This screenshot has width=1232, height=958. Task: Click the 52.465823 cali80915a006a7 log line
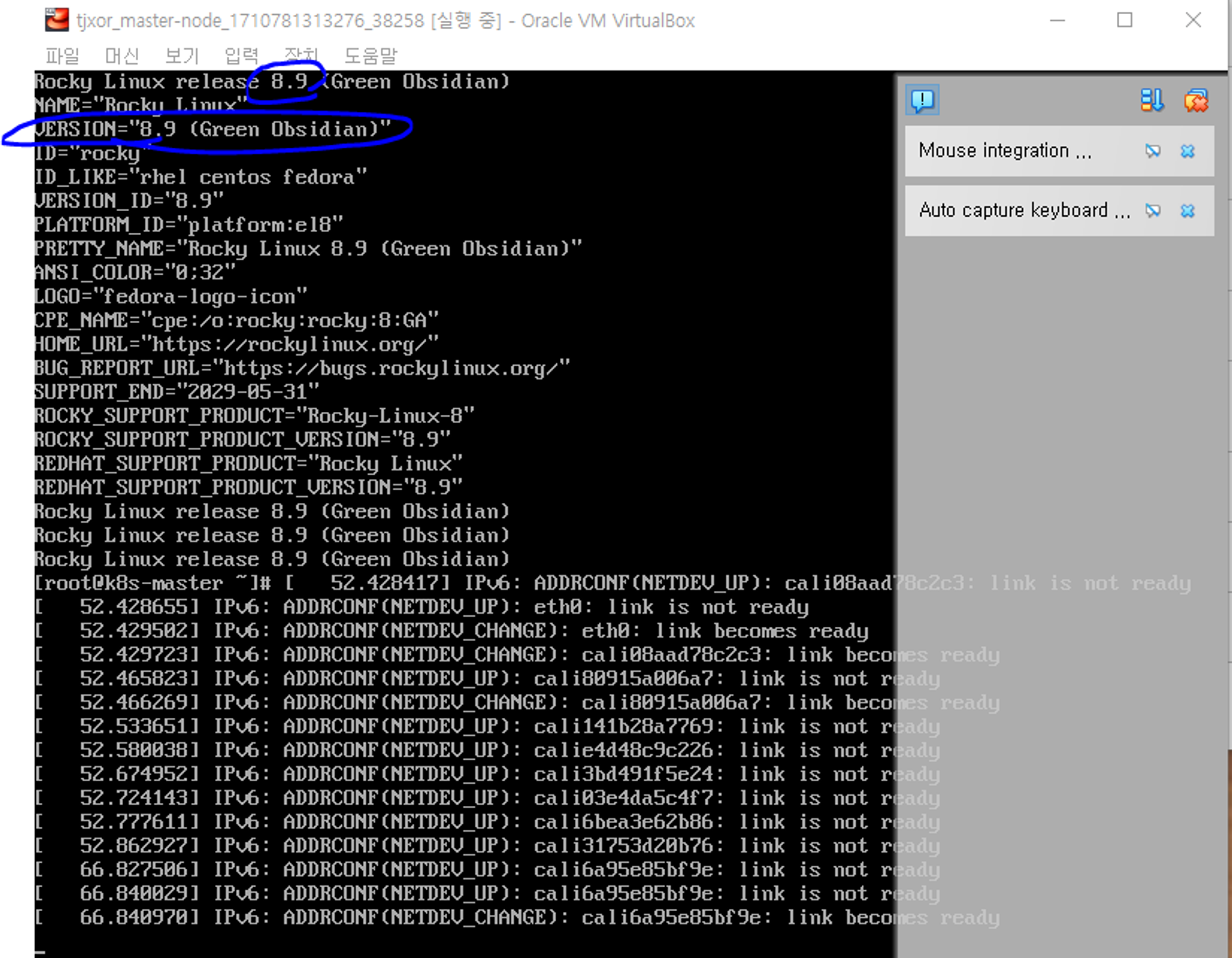click(487, 678)
